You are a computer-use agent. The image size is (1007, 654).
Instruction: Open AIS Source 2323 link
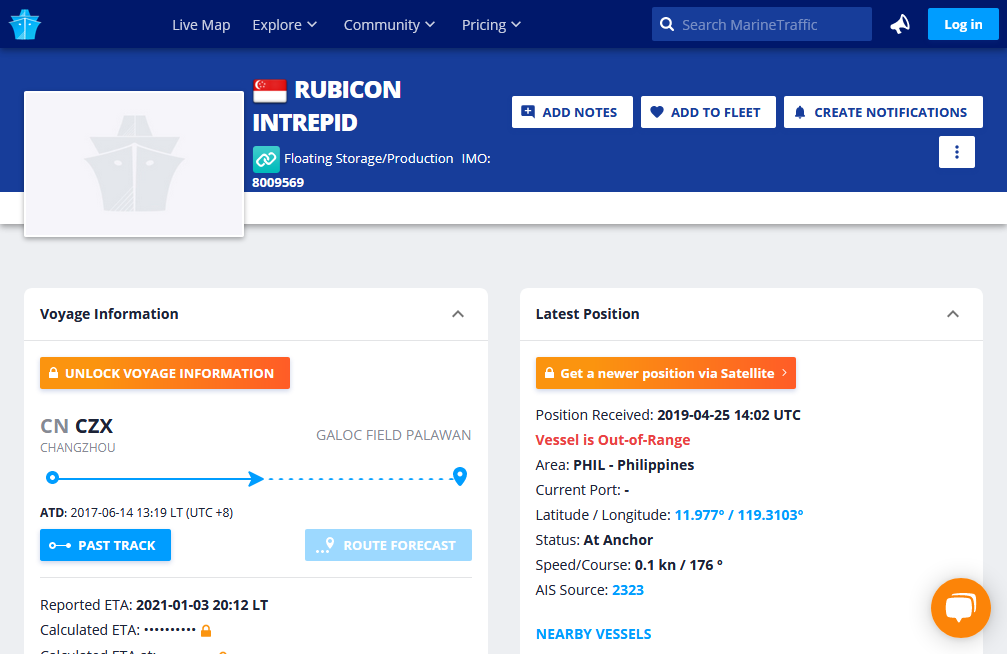click(x=628, y=590)
